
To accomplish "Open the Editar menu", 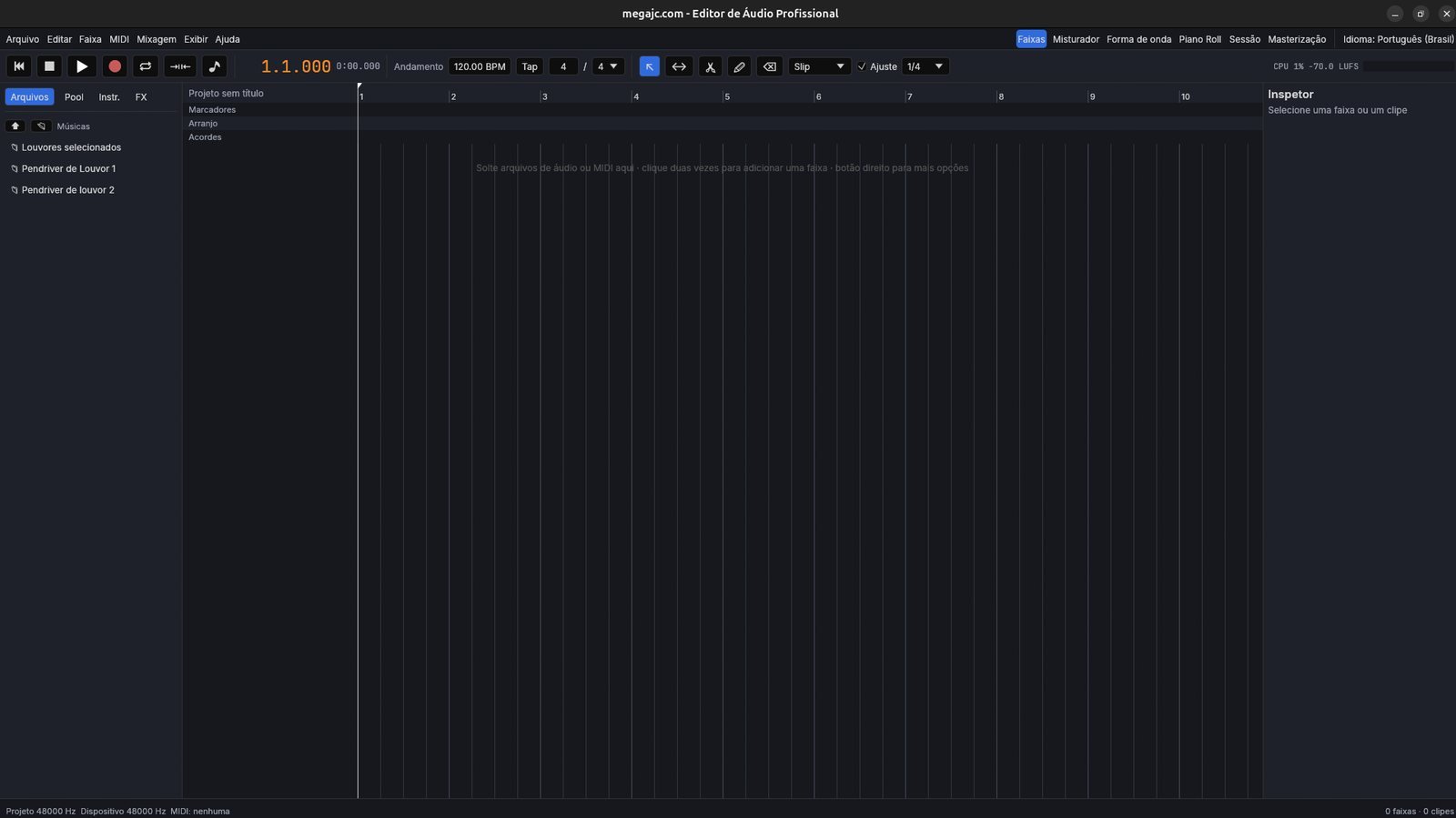I will [59, 39].
